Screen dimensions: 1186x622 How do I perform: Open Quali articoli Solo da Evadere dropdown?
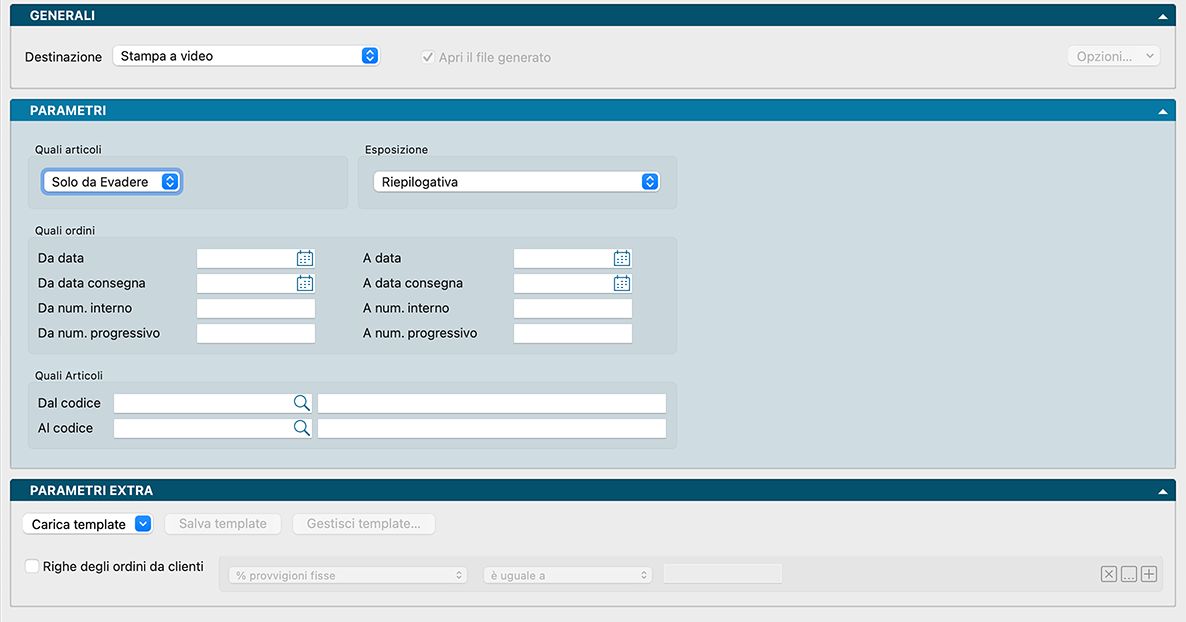click(x=112, y=182)
